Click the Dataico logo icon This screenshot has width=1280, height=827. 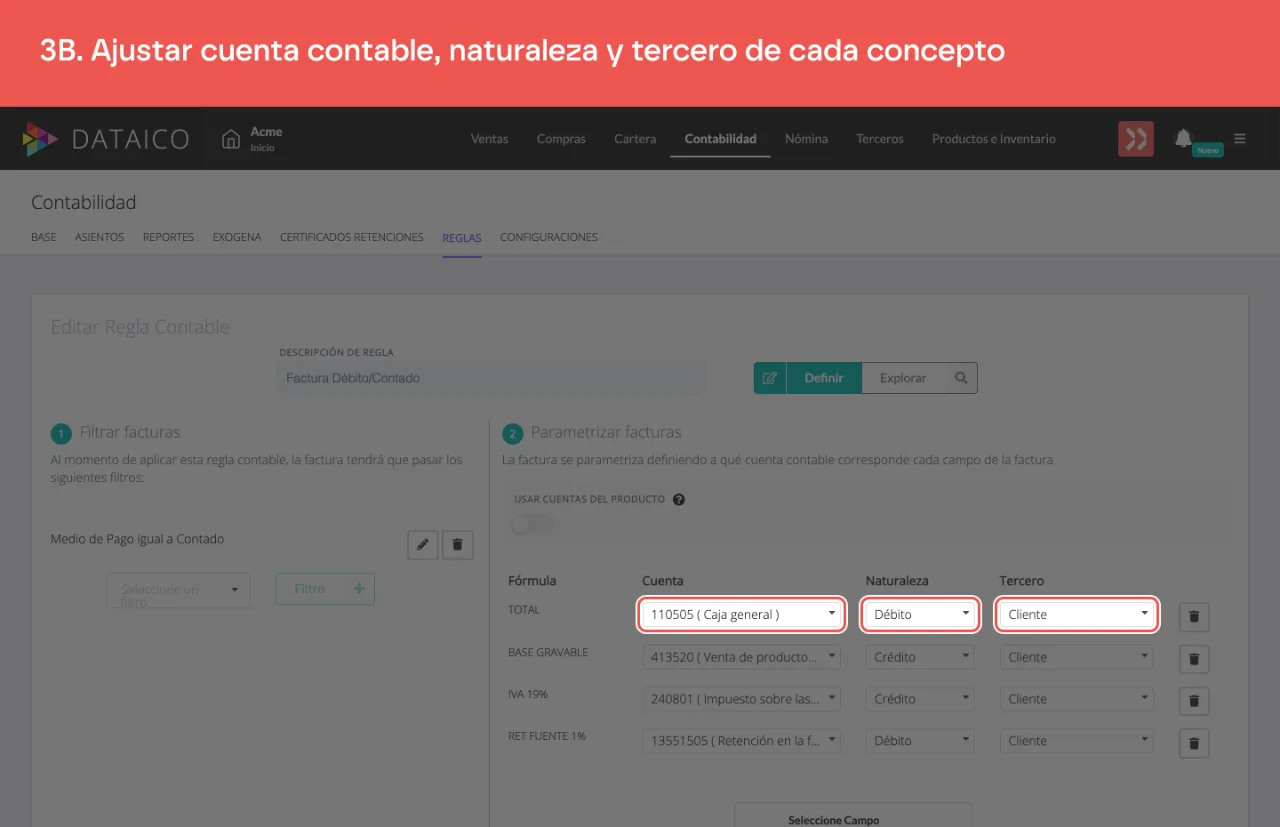[40, 139]
